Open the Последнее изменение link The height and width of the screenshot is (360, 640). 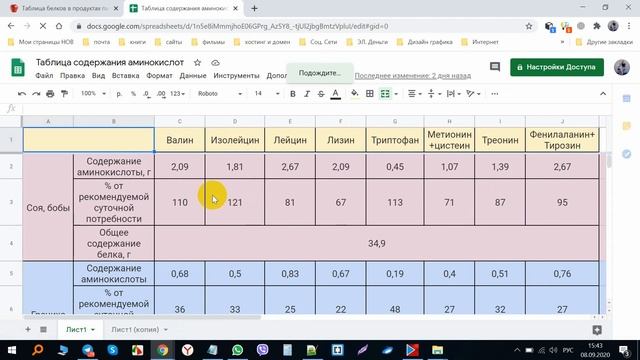[413, 76]
